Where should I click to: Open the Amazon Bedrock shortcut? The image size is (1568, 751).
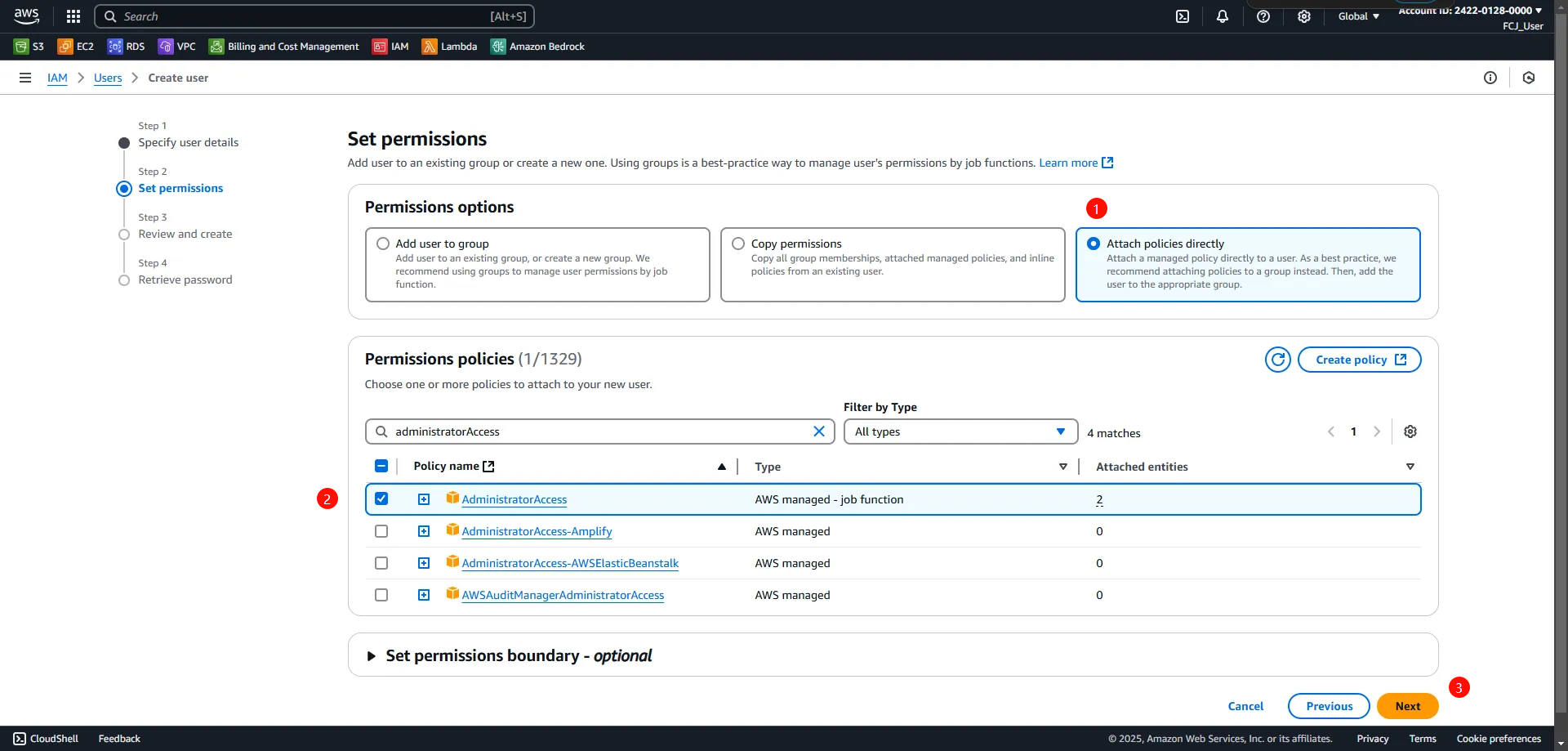[537, 47]
